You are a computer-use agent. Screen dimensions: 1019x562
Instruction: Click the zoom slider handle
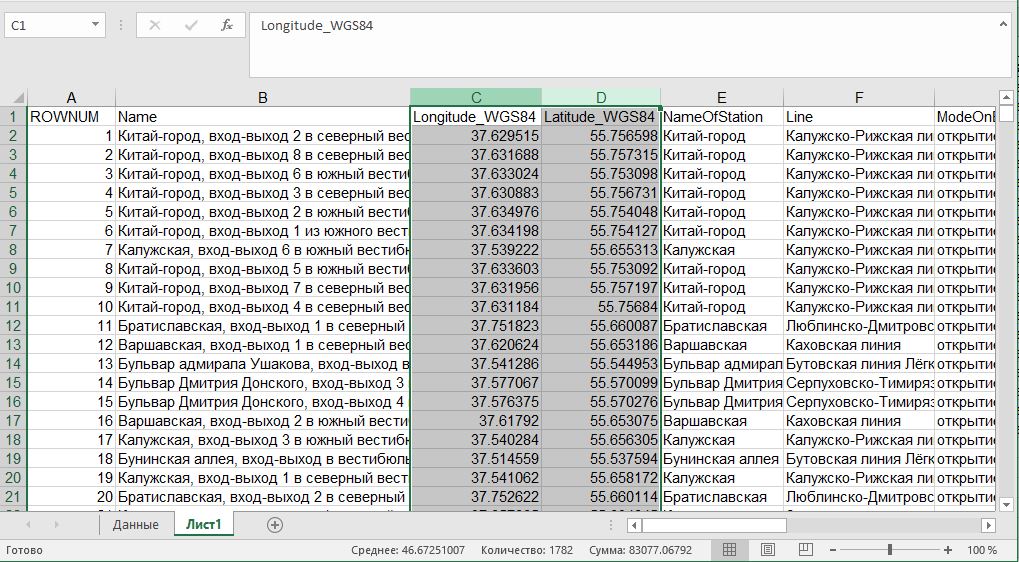coord(890,550)
